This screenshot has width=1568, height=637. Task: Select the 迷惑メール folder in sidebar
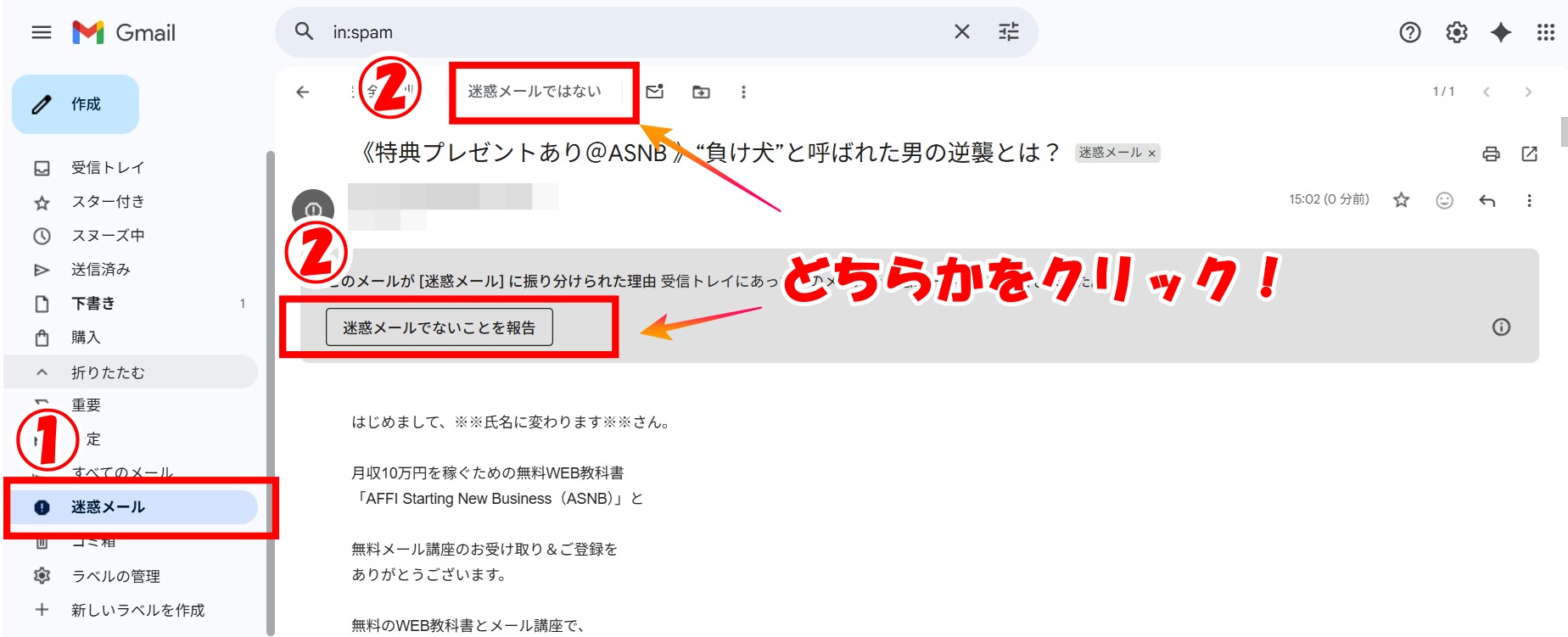click(108, 507)
